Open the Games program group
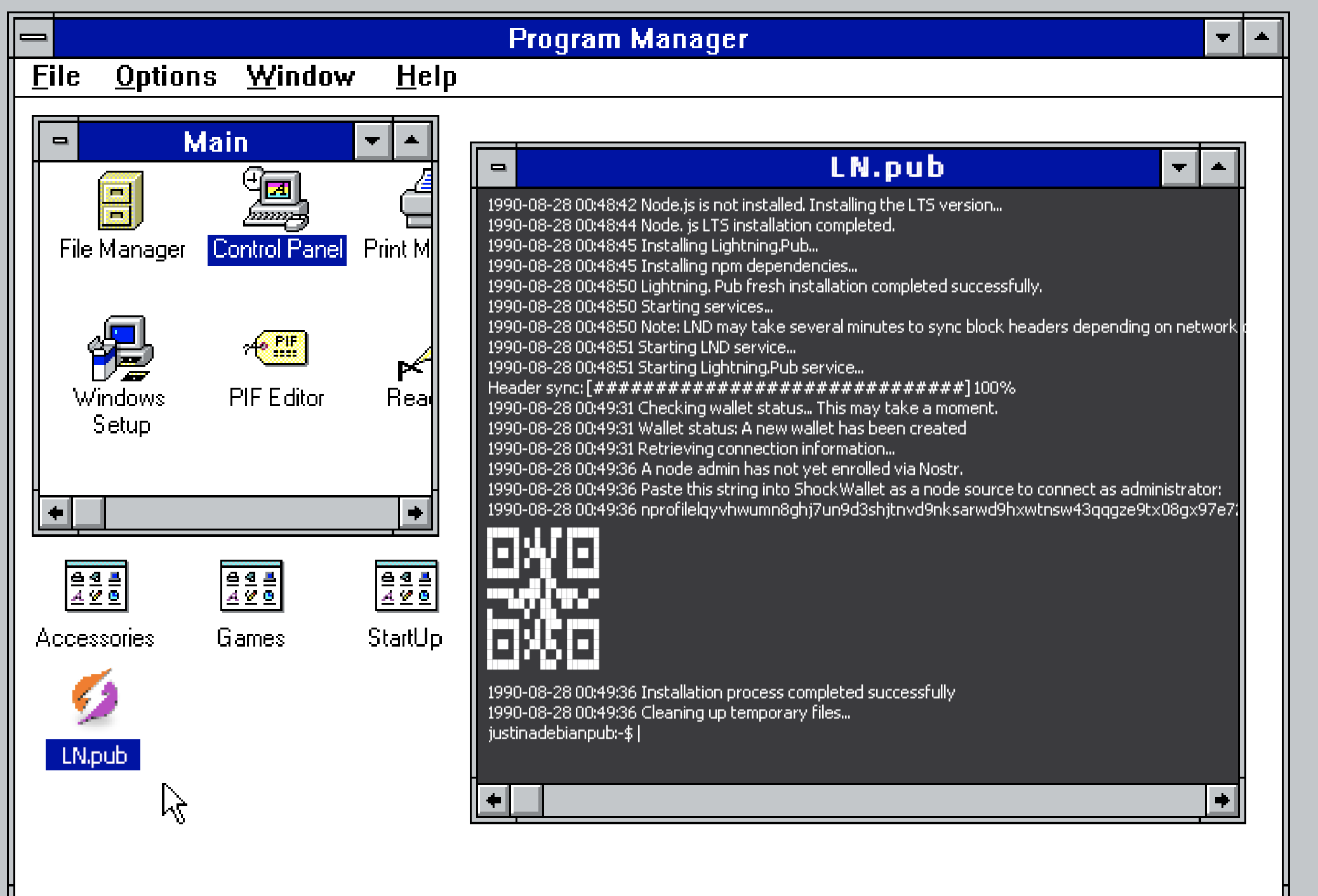The image size is (1318, 896). point(251,586)
